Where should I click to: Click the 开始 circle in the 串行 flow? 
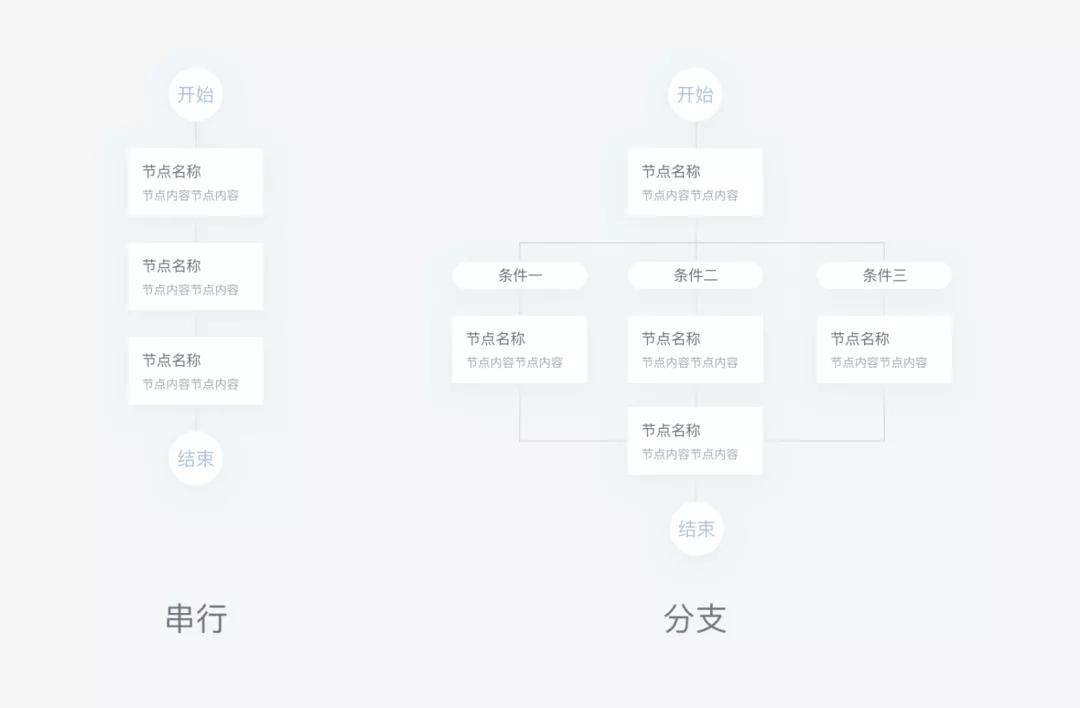click(x=196, y=94)
